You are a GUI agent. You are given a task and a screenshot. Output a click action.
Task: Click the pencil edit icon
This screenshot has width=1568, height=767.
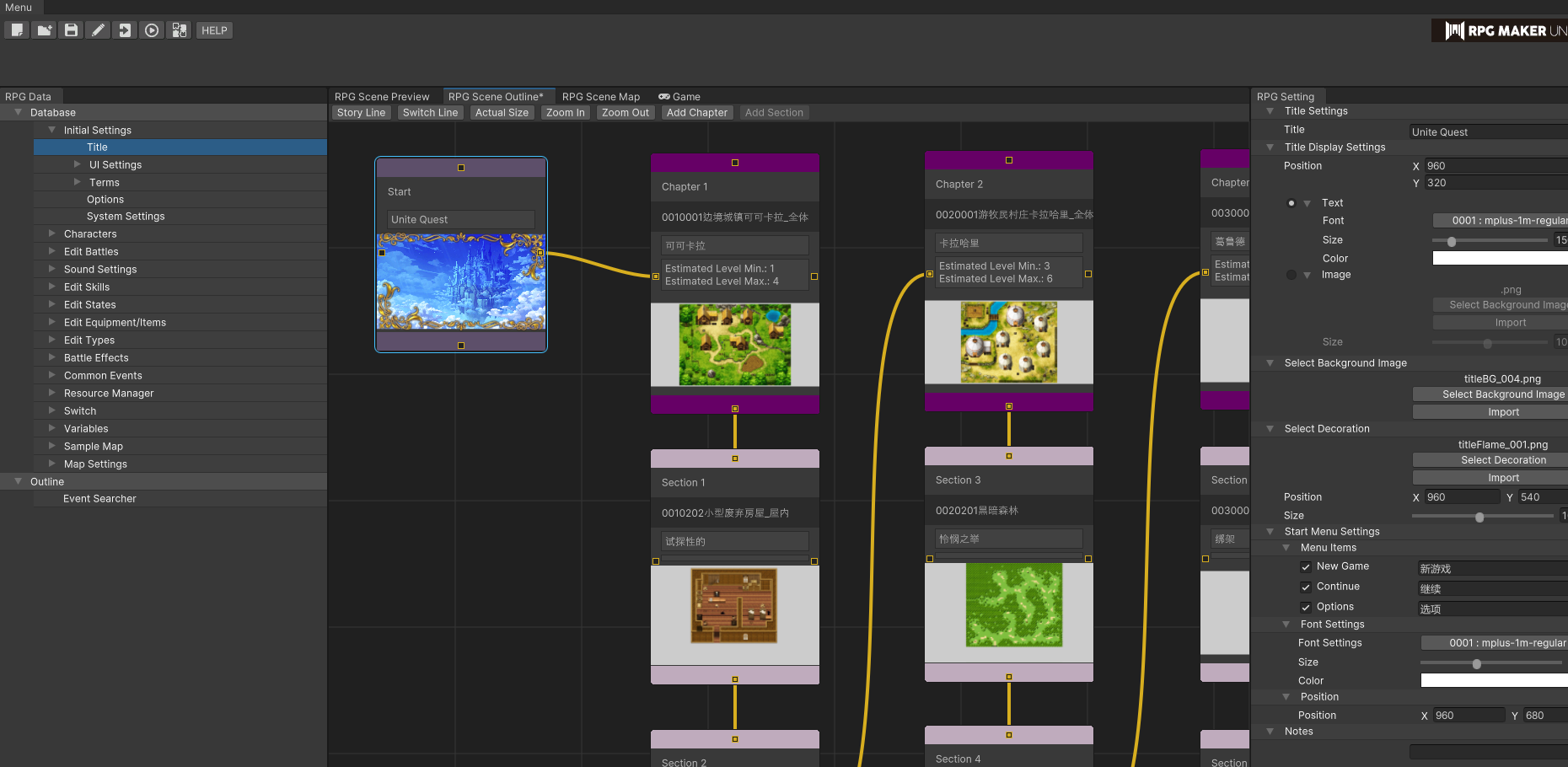pos(98,30)
